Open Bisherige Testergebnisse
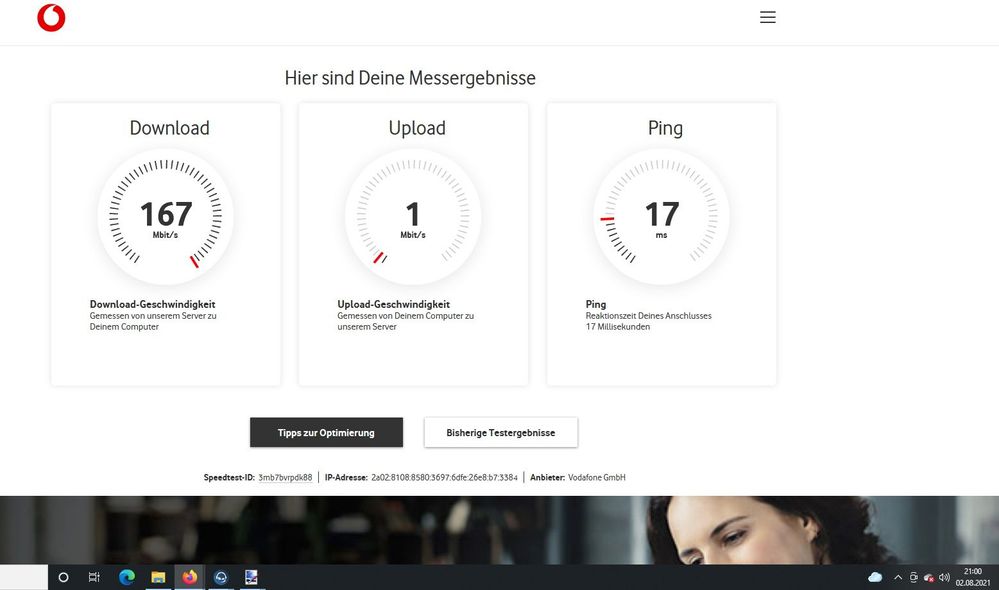 click(501, 433)
